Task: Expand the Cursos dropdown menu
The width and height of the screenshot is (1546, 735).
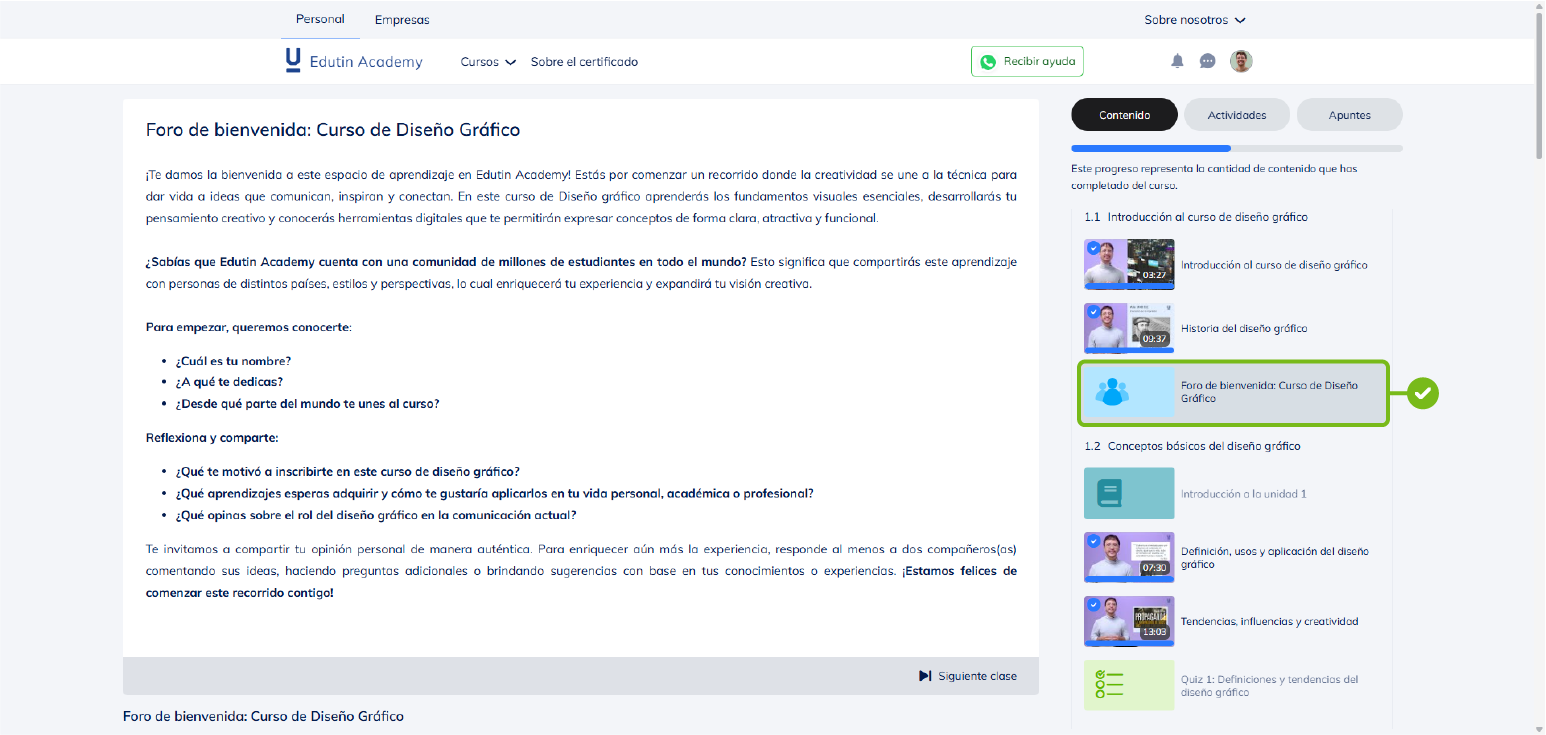Action: (x=488, y=62)
